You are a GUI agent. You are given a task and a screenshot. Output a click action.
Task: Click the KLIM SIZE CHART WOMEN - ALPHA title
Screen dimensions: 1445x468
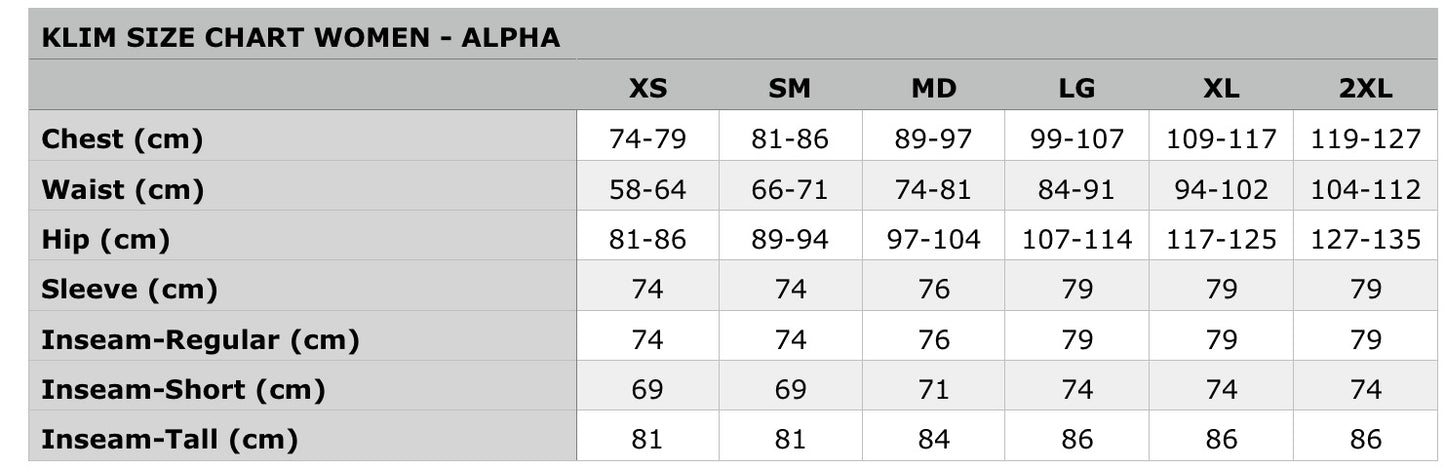(x=300, y=38)
